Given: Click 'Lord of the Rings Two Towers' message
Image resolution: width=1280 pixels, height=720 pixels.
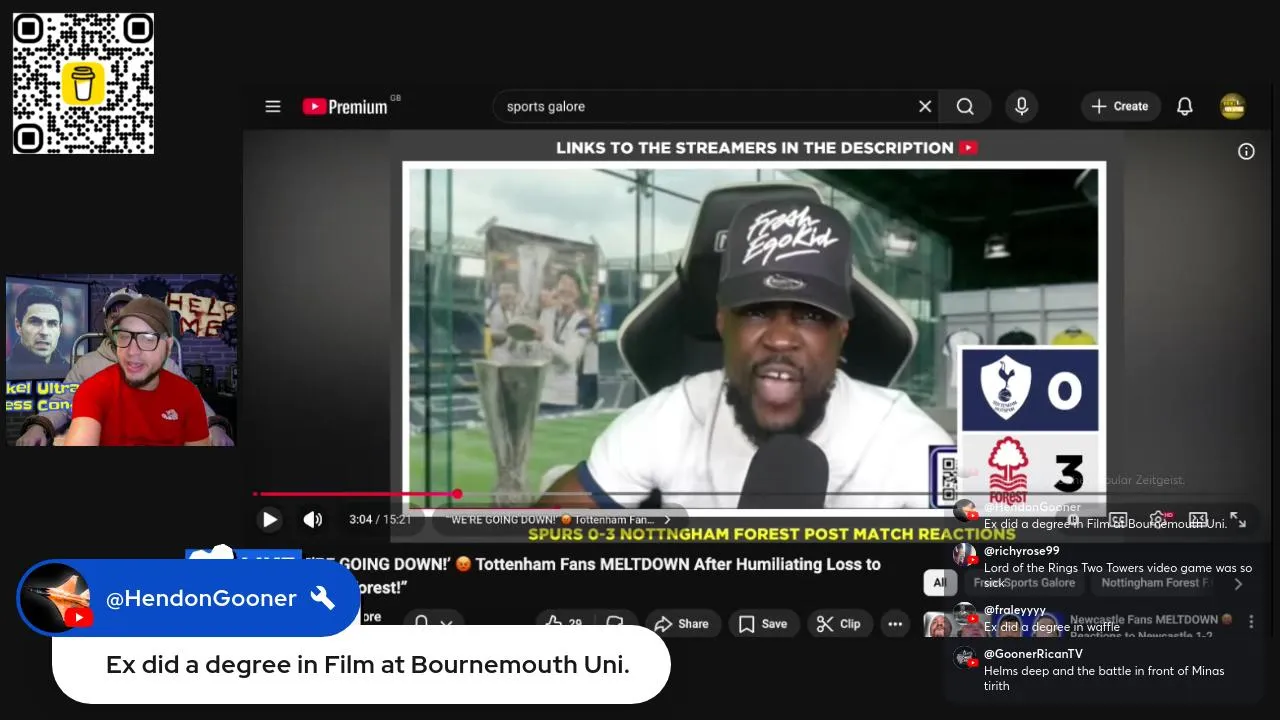Looking at the screenshot, I should pyautogui.click(x=1118, y=575).
